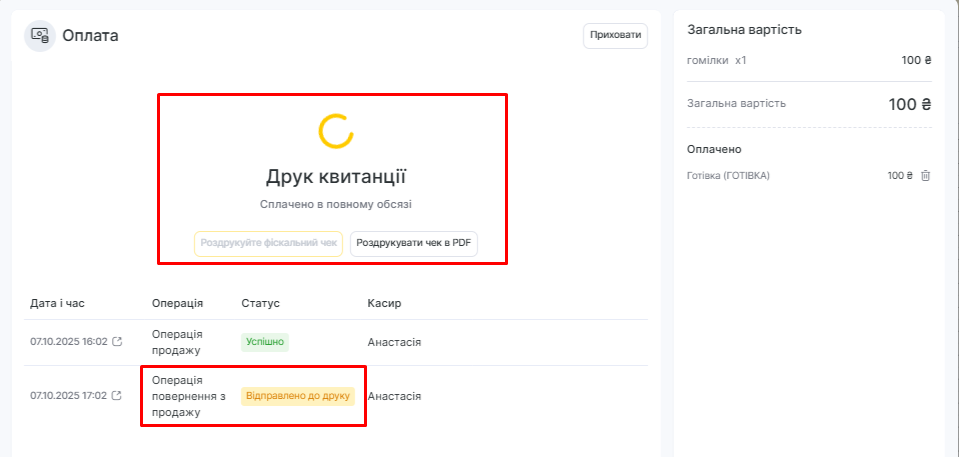Open external link icon beside 17:02 entry

(x=117, y=396)
